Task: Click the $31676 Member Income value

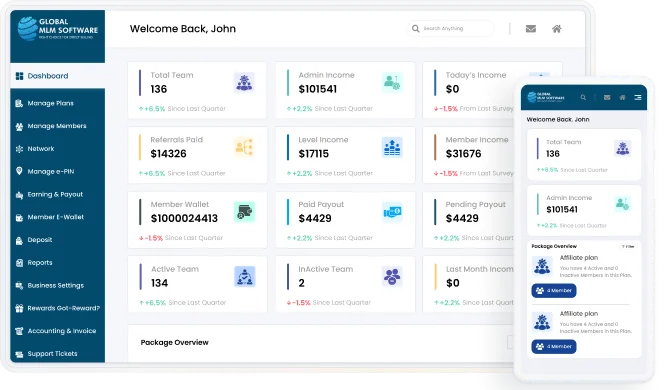Action: pos(463,154)
